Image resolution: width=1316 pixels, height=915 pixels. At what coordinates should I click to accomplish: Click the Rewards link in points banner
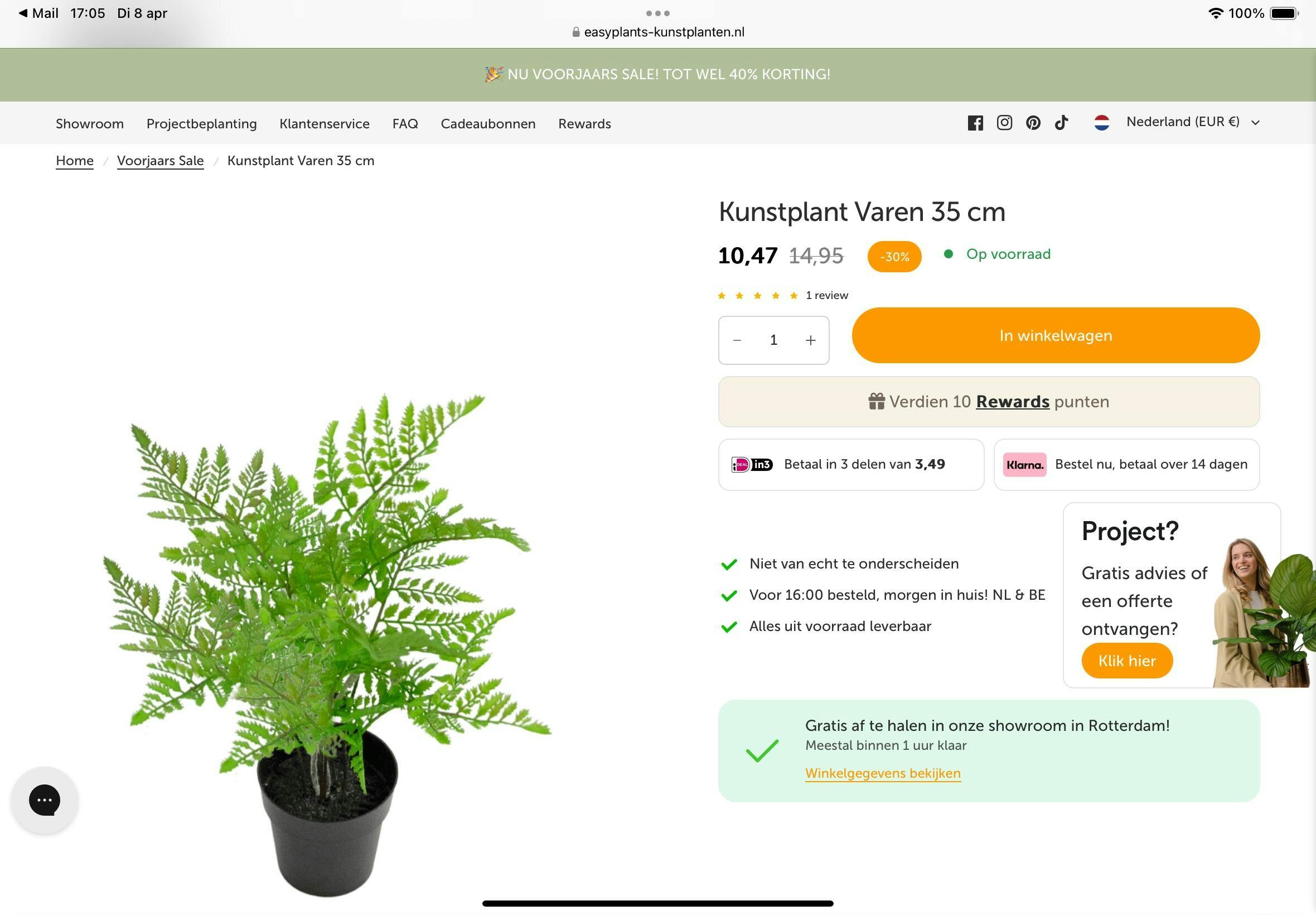click(1012, 401)
